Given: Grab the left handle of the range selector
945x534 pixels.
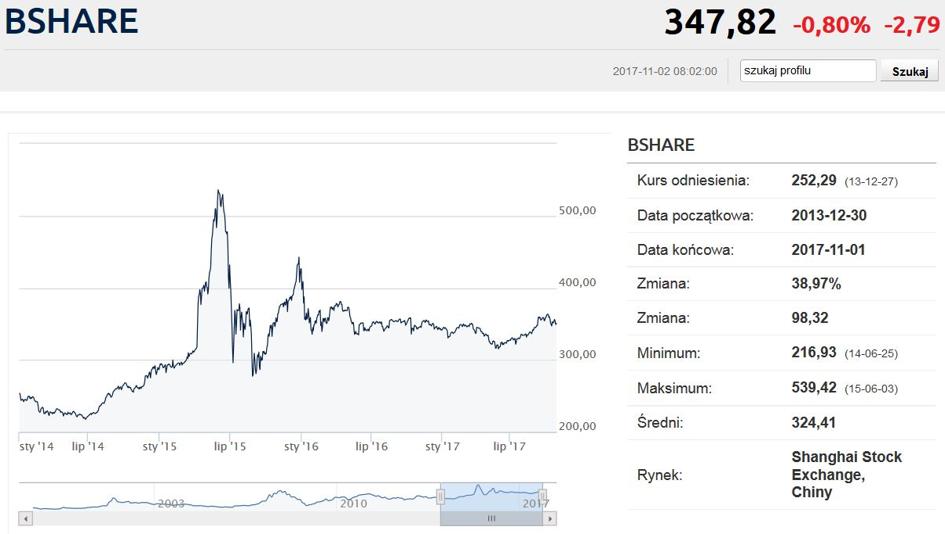Looking at the screenshot, I should click(440, 496).
